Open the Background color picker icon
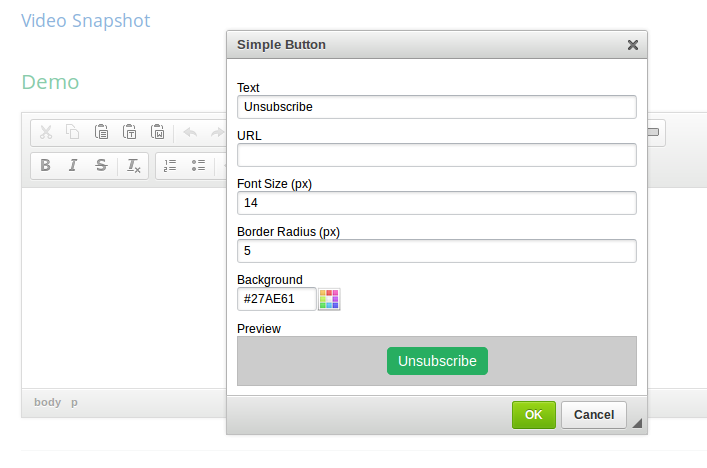This screenshot has width=707, height=468. [x=329, y=299]
